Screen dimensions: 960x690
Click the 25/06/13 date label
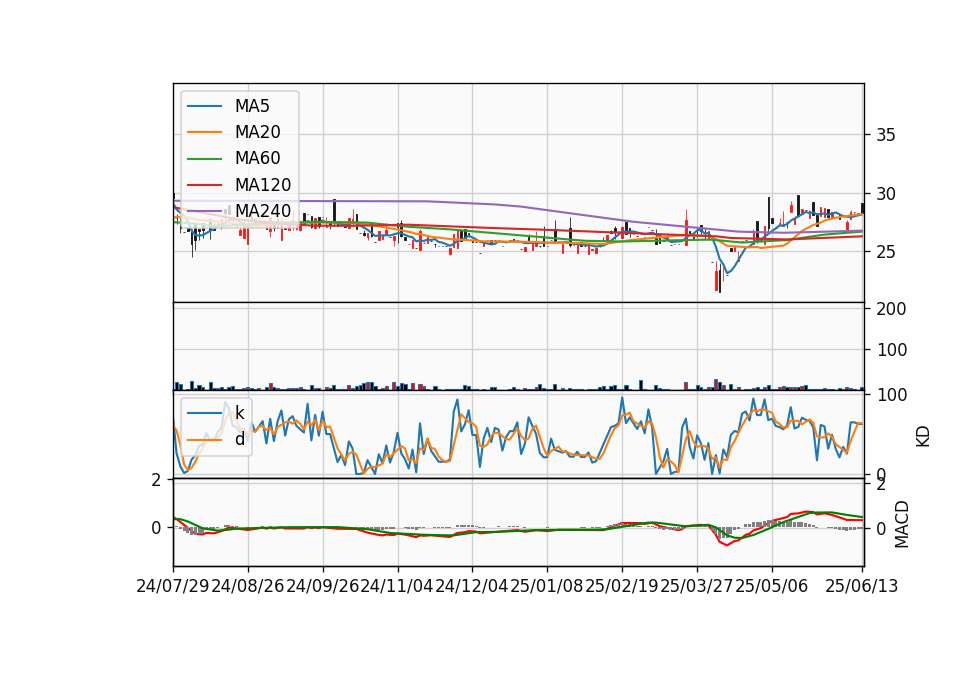tap(862, 587)
